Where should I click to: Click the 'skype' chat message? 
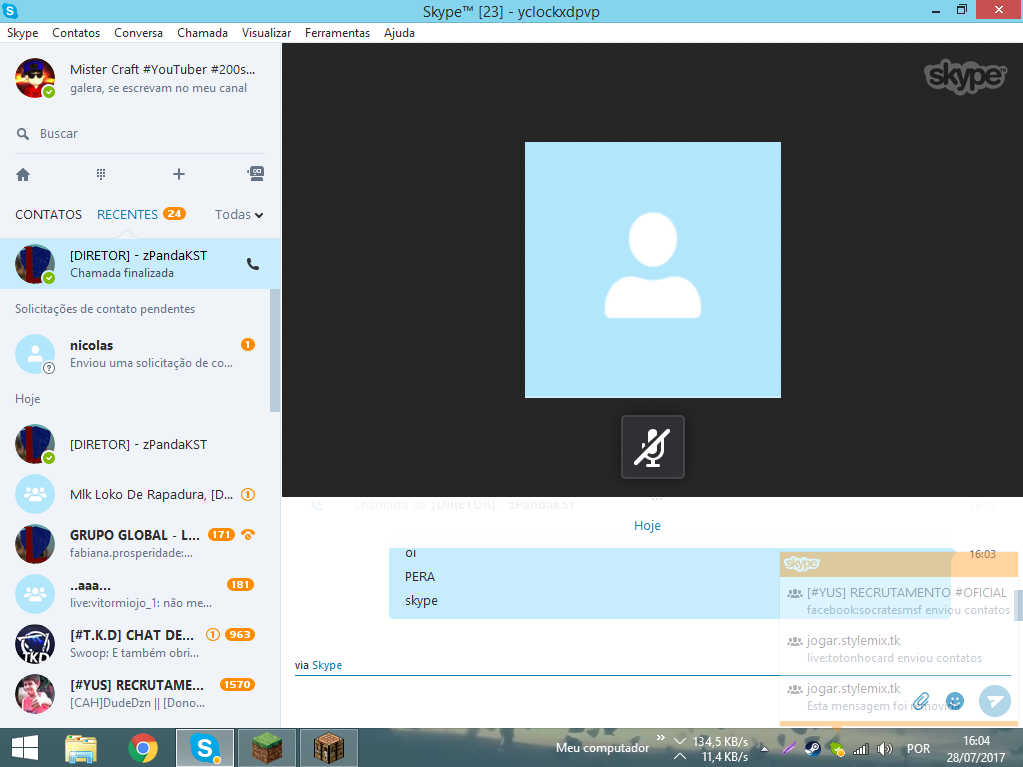(x=421, y=601)
